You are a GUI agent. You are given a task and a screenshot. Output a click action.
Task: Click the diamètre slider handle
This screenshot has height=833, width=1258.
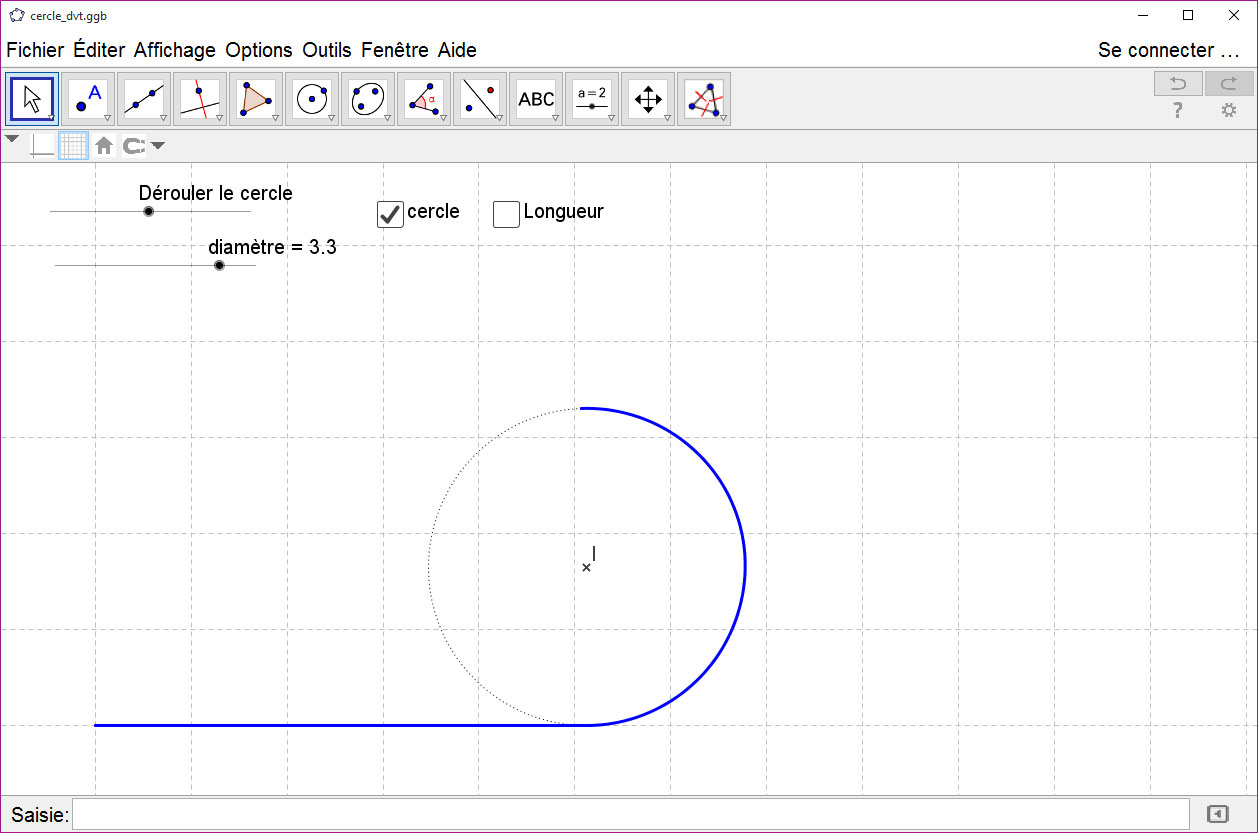(219, 265)
